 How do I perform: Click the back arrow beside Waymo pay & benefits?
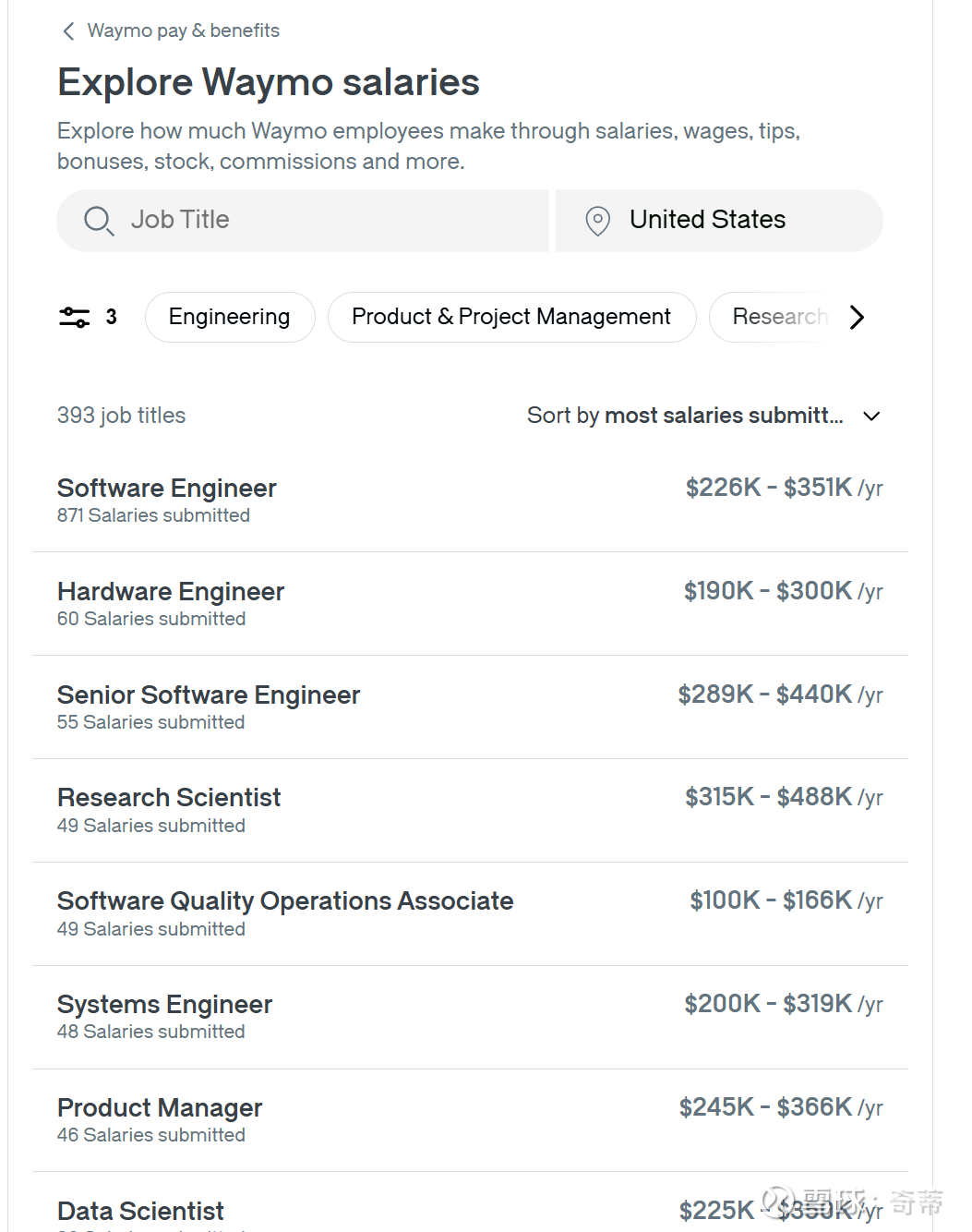click(68, 31)
